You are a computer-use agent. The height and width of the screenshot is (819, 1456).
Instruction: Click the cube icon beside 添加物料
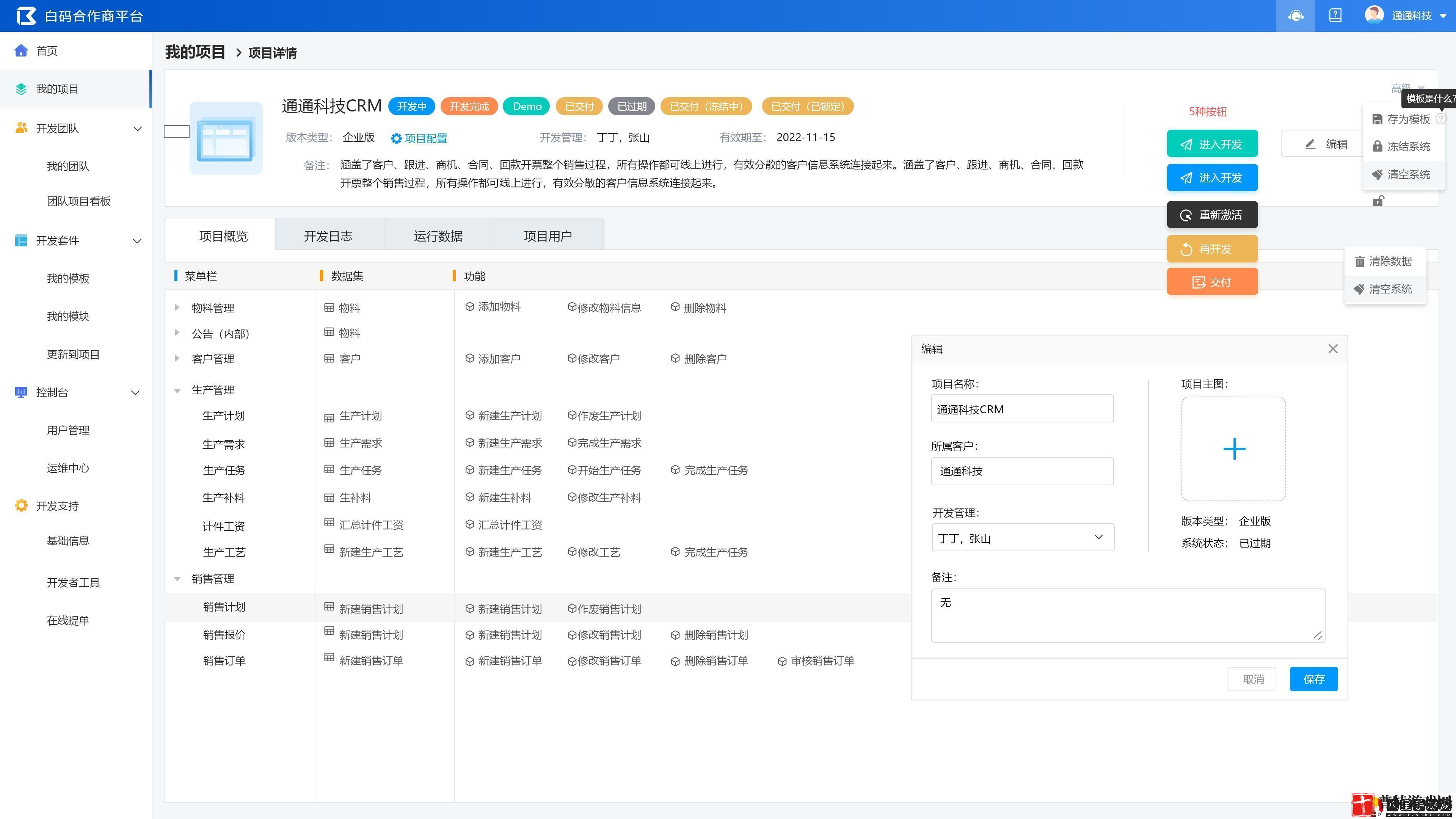point(469,306)
